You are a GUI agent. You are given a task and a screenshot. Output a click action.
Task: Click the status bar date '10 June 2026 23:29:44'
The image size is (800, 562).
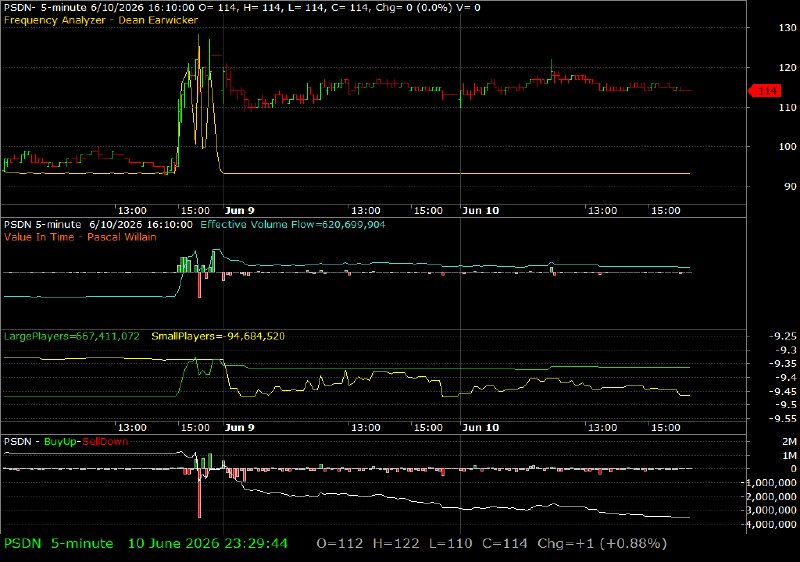coord(208,544)
